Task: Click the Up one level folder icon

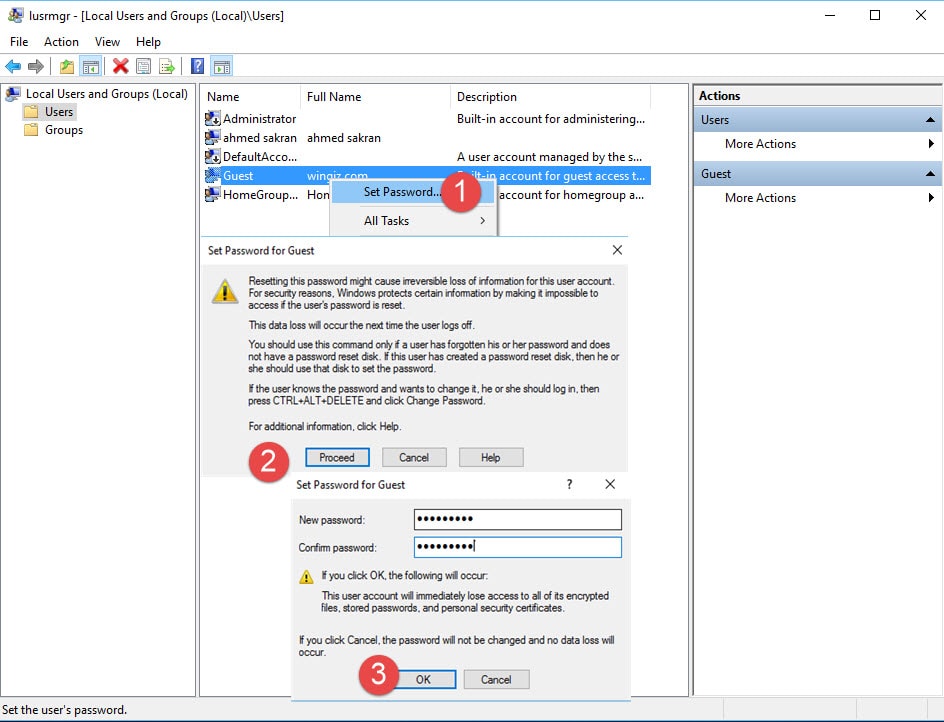Action: pos(67,67)
